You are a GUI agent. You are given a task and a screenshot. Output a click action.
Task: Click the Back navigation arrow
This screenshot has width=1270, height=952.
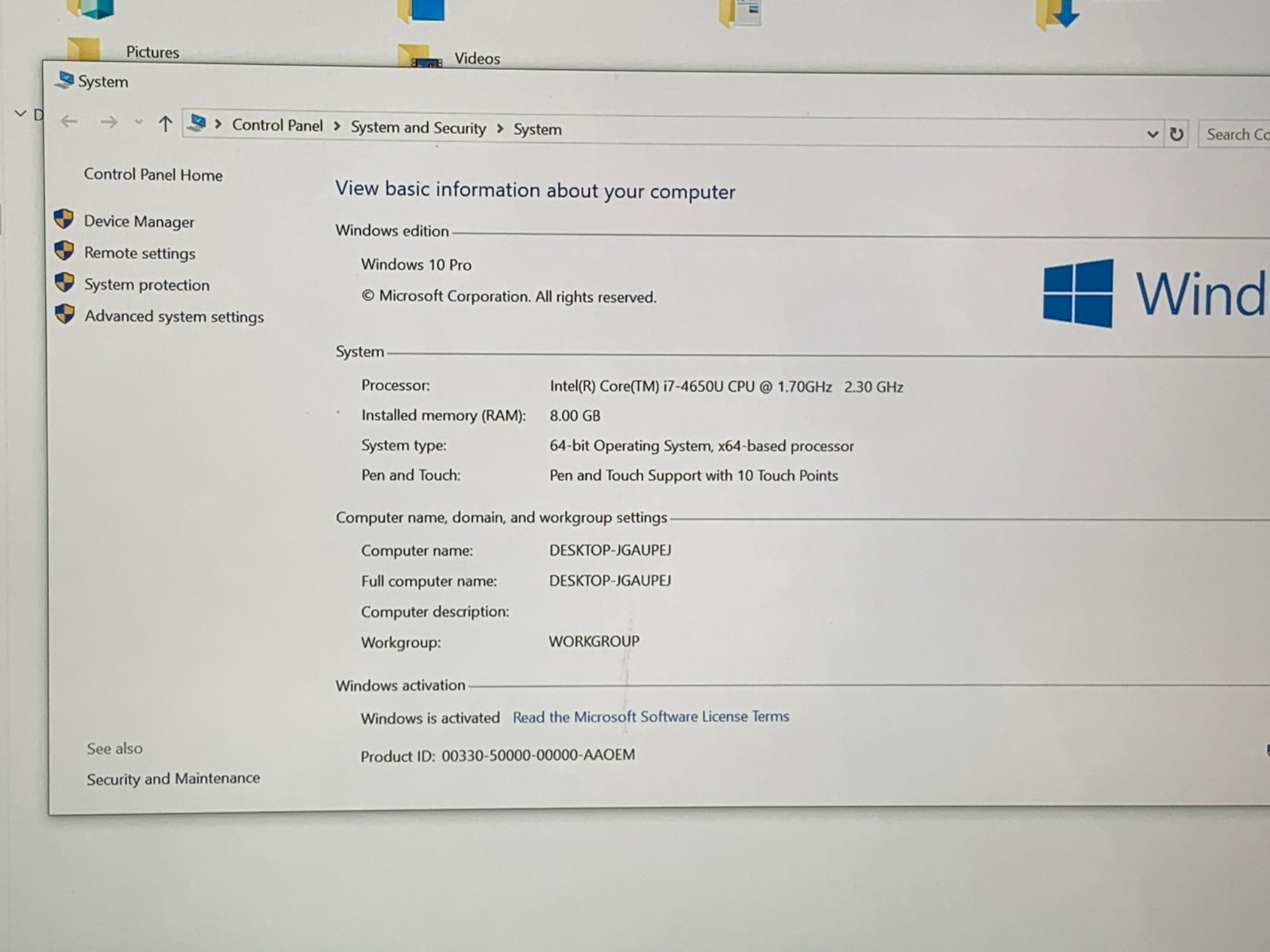[x=69, y=121]
